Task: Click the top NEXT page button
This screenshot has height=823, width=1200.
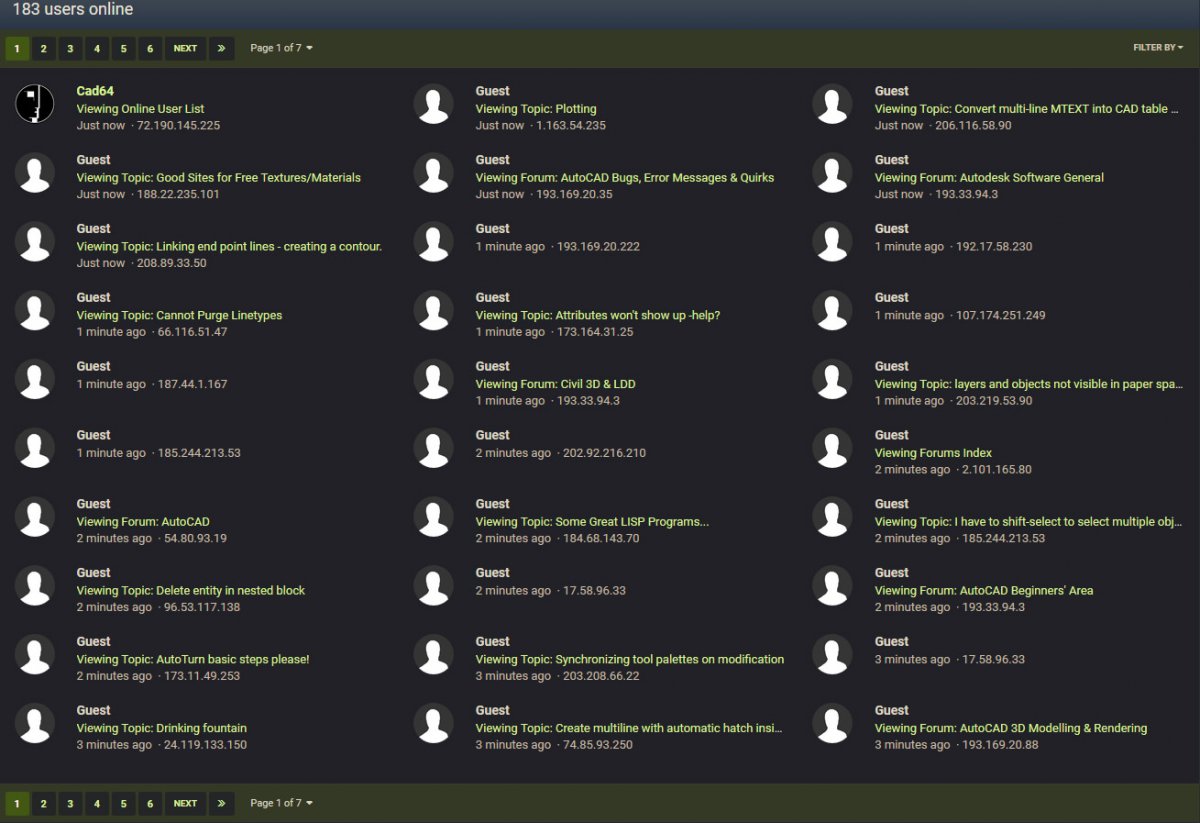Action: point(185,48)
